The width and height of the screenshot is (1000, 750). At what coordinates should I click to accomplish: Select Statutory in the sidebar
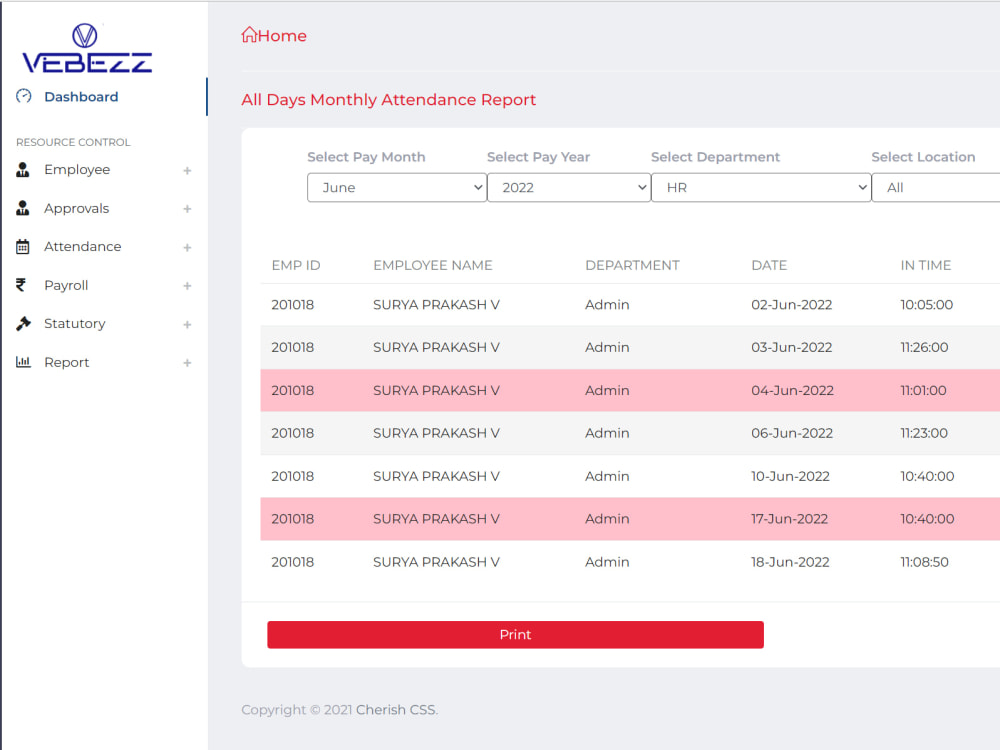tap(75, 324)
